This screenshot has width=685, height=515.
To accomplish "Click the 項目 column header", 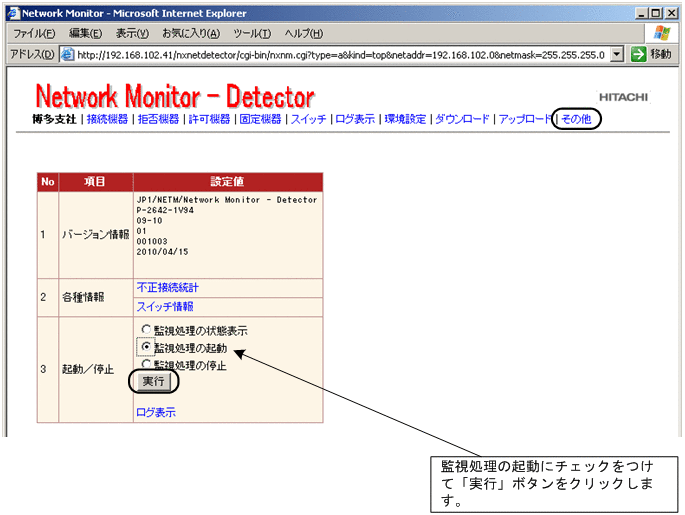I will point(95,182).
